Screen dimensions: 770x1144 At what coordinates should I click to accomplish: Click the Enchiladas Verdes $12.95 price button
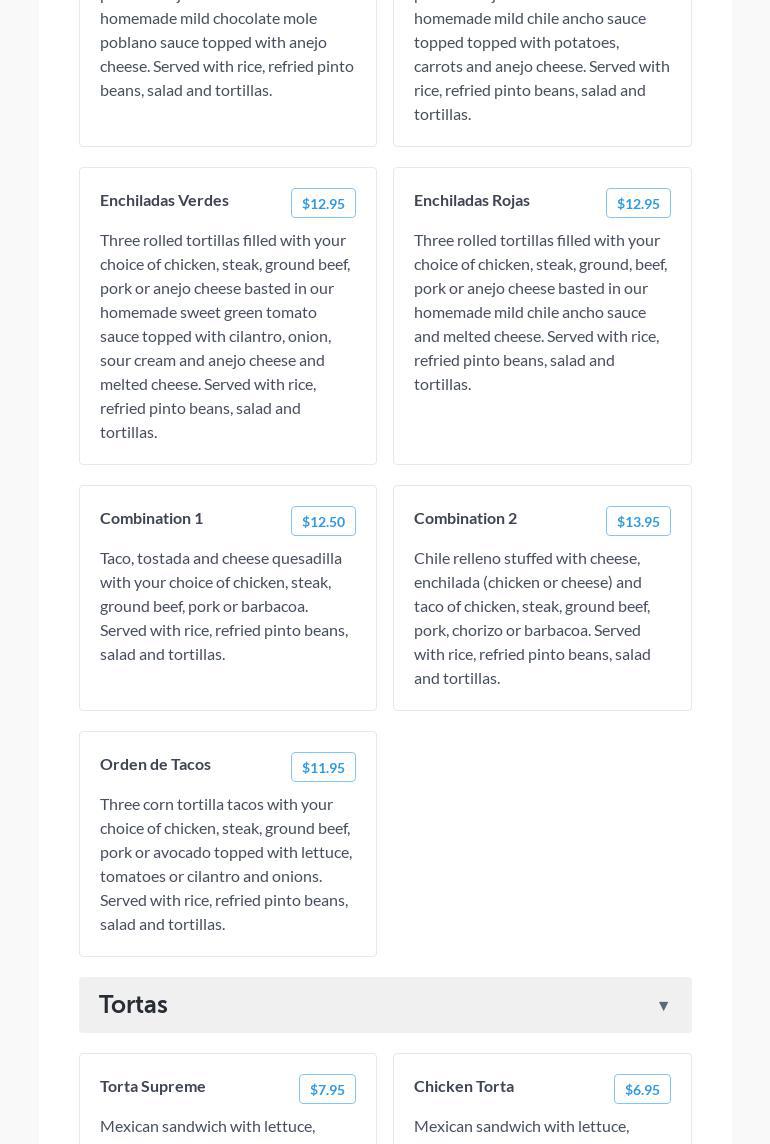323,204
